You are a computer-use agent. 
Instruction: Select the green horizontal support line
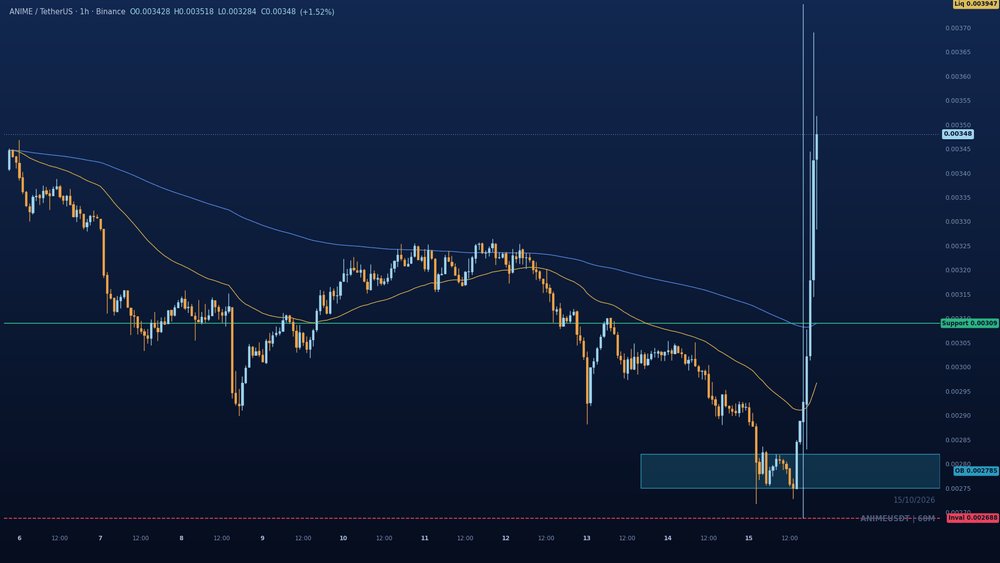(472, 323)
